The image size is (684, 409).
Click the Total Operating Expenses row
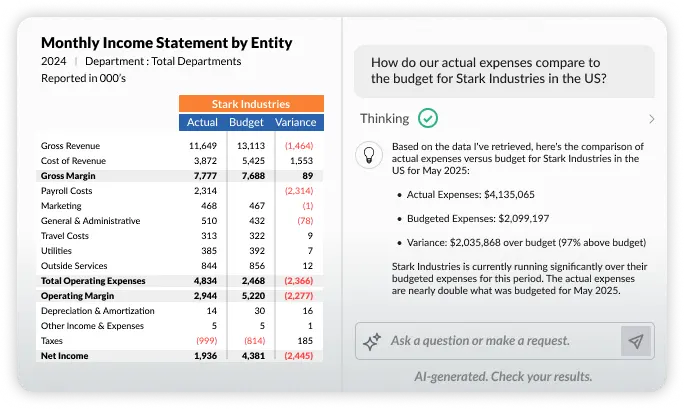point(93,281)
